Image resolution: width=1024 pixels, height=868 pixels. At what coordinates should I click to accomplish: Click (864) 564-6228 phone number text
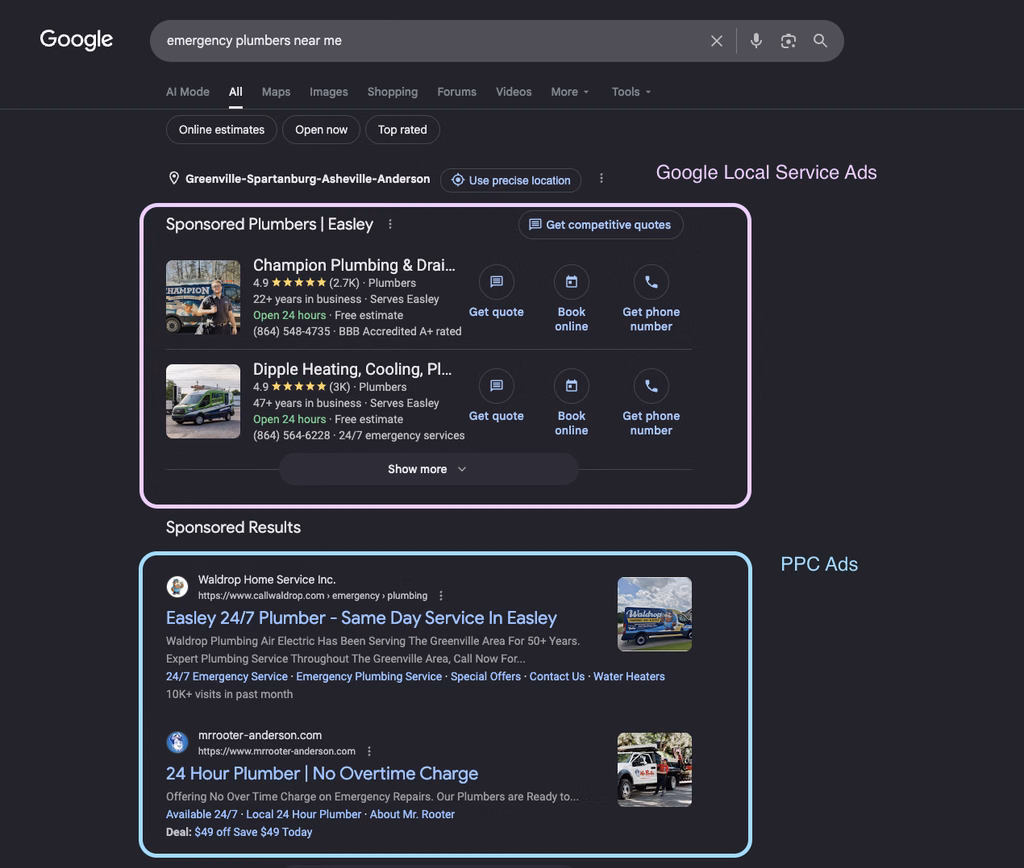[291, 436]
